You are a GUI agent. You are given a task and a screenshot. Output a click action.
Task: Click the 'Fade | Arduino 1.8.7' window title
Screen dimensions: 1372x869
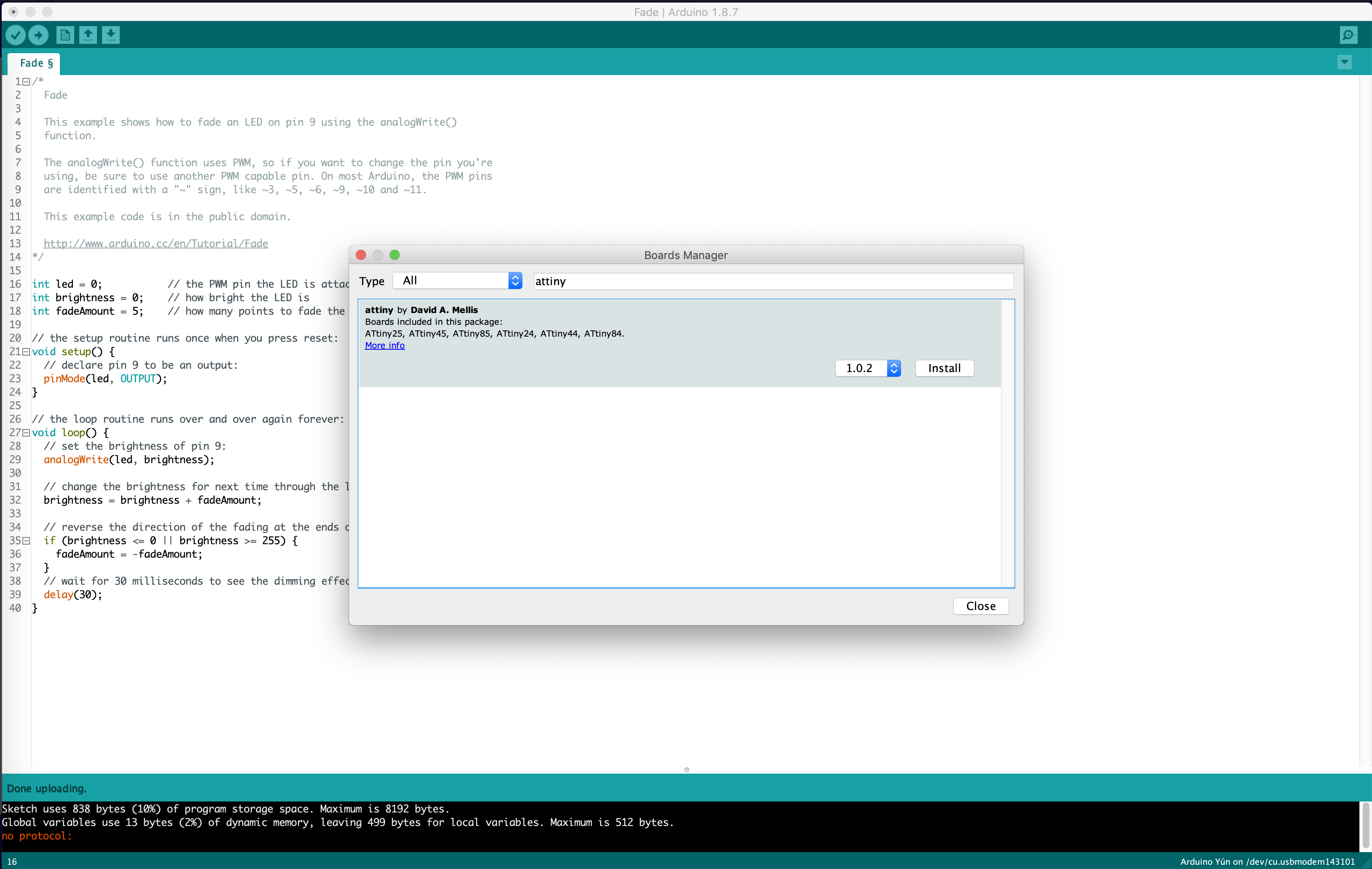pos(686,12)
